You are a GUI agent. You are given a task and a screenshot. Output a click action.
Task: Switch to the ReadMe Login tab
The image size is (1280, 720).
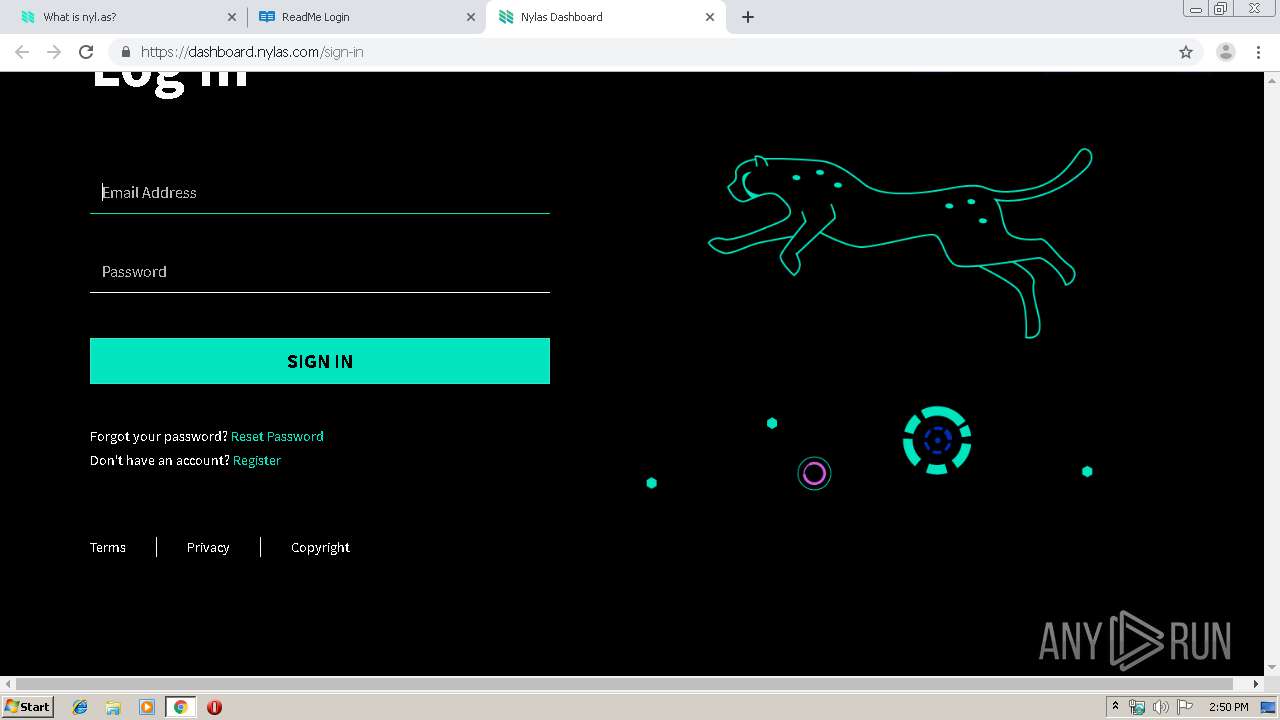pos(365,17)
